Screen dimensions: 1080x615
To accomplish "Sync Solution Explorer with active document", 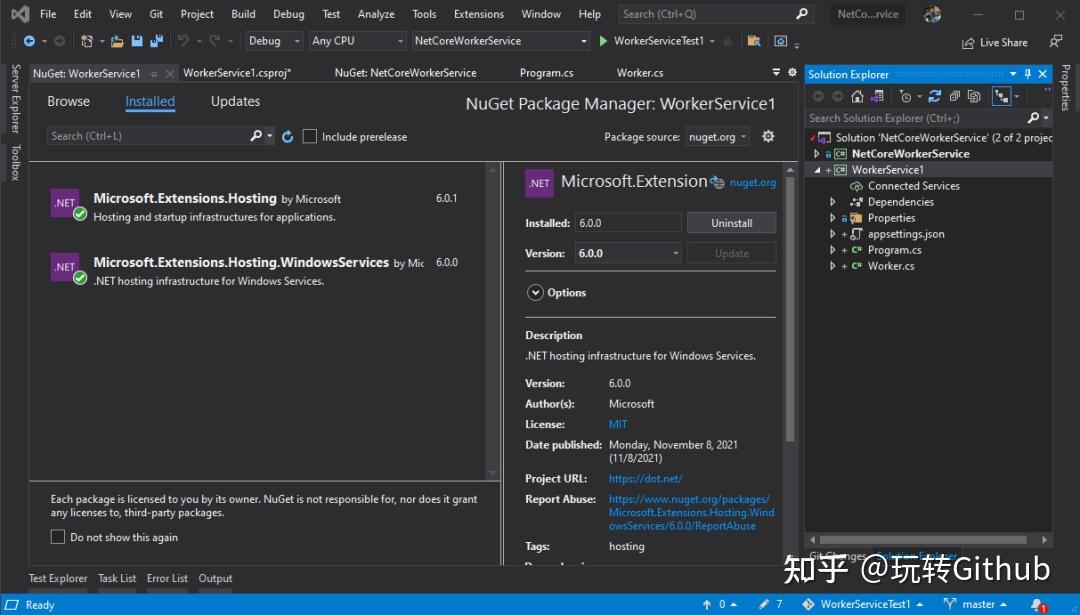I will pos(999,95).
